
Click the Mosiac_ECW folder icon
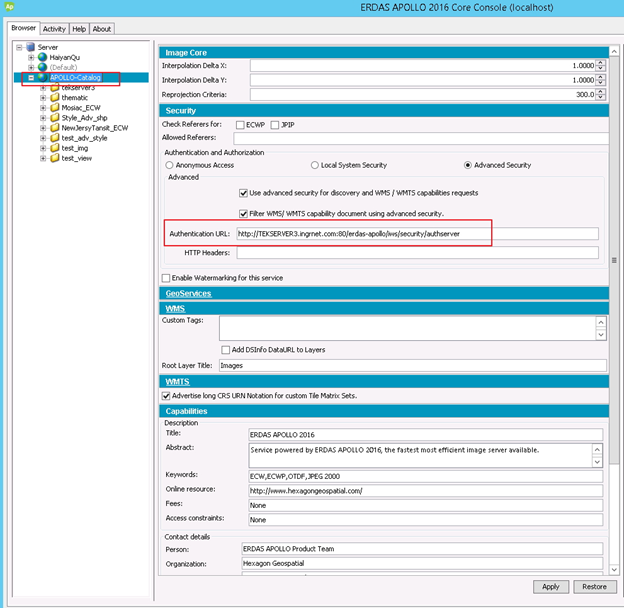click(x=54, y=108)
